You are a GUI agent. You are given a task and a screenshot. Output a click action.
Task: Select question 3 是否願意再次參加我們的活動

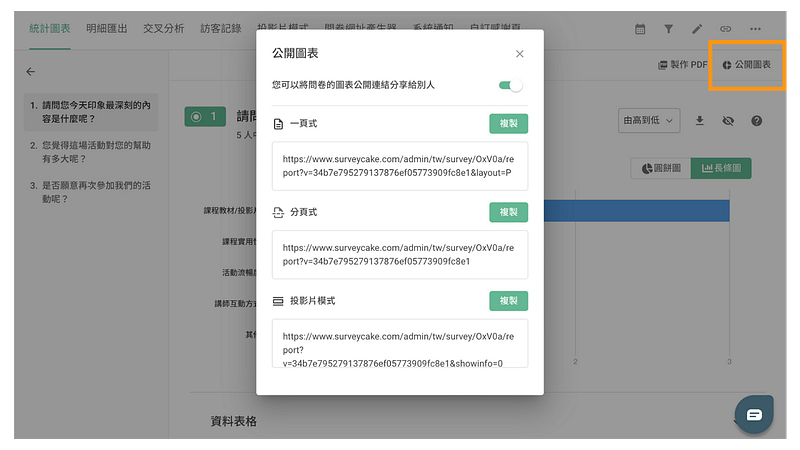pos(91,192)
